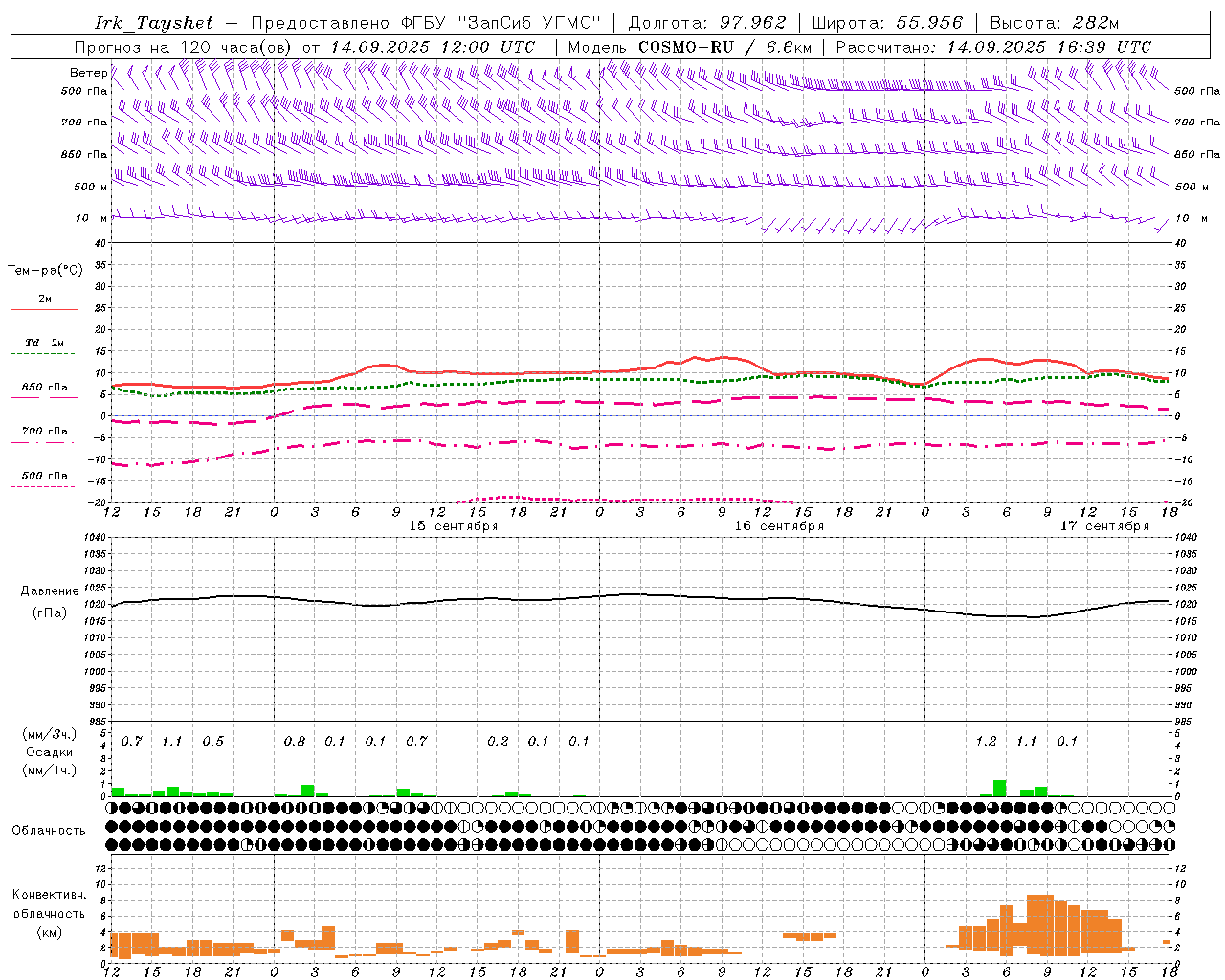Click the precipitation value "0.8"
The width and height of the screenshot is (1225, 980).
[x=295, y=742]
